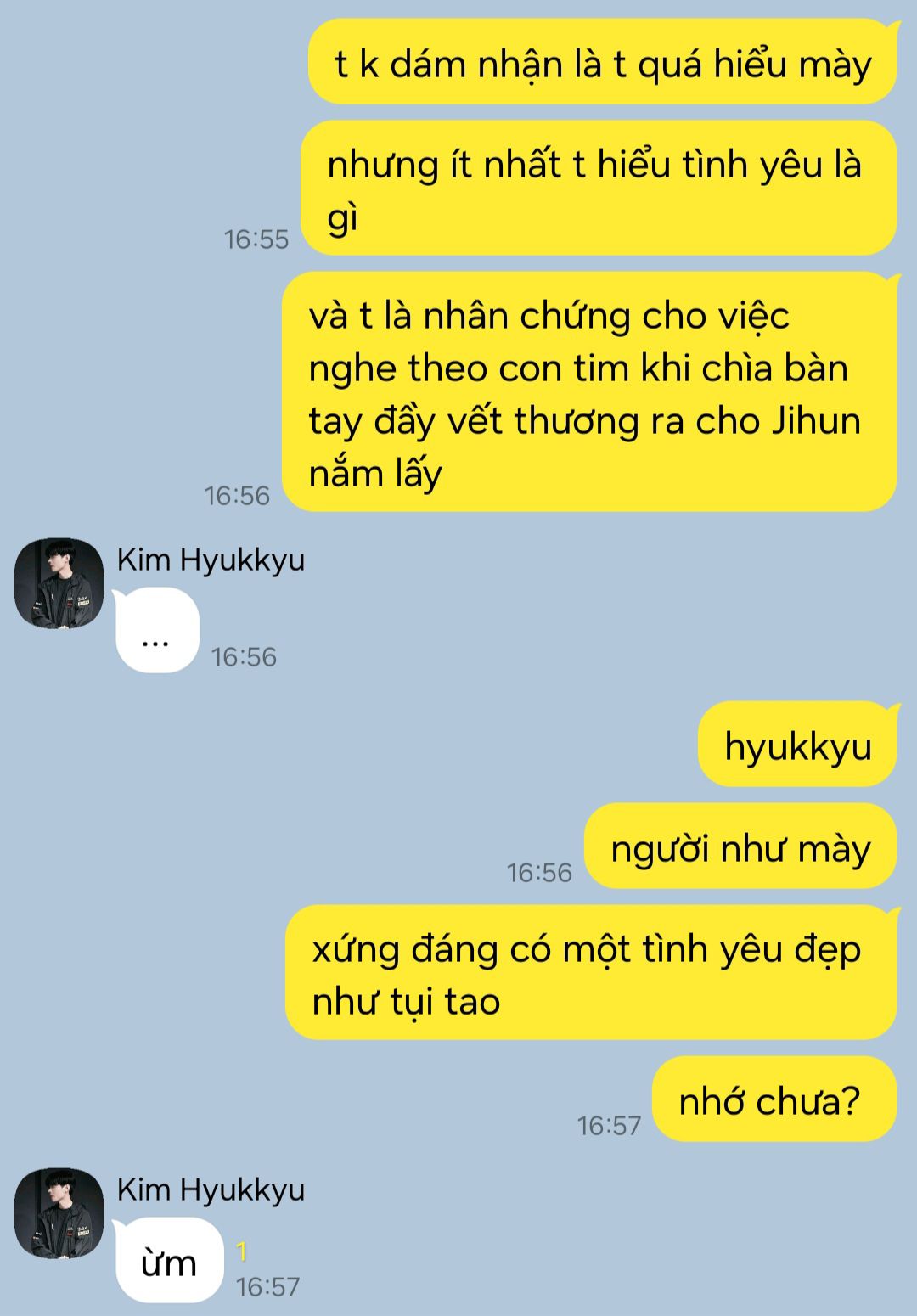Tap the 'hyukkyu' yellow message bubble
The height and width of the screenshot is (1316, 917).
(x=797, y=744)
